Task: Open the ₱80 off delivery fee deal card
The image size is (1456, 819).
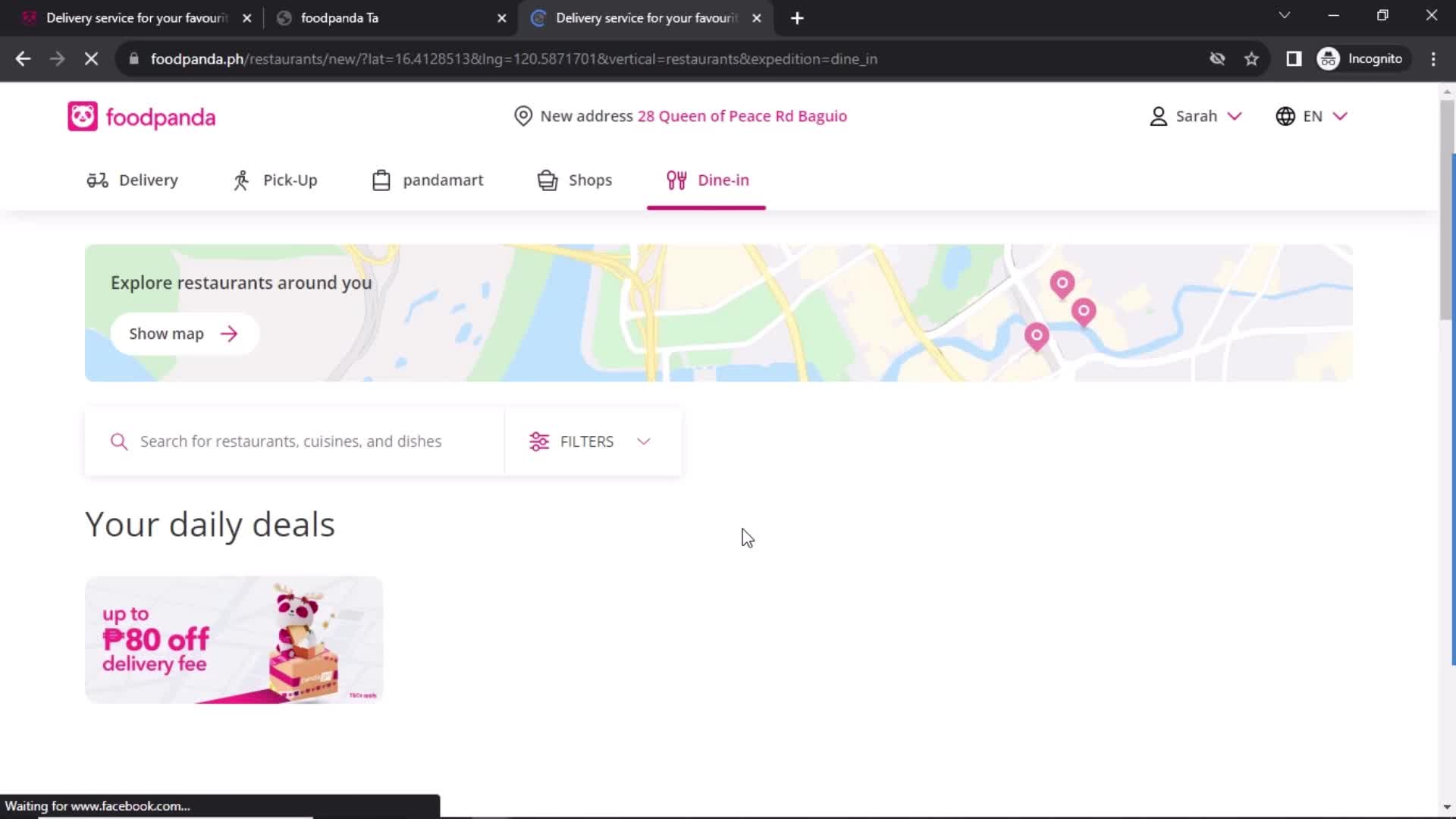Action: coord(234,640)
